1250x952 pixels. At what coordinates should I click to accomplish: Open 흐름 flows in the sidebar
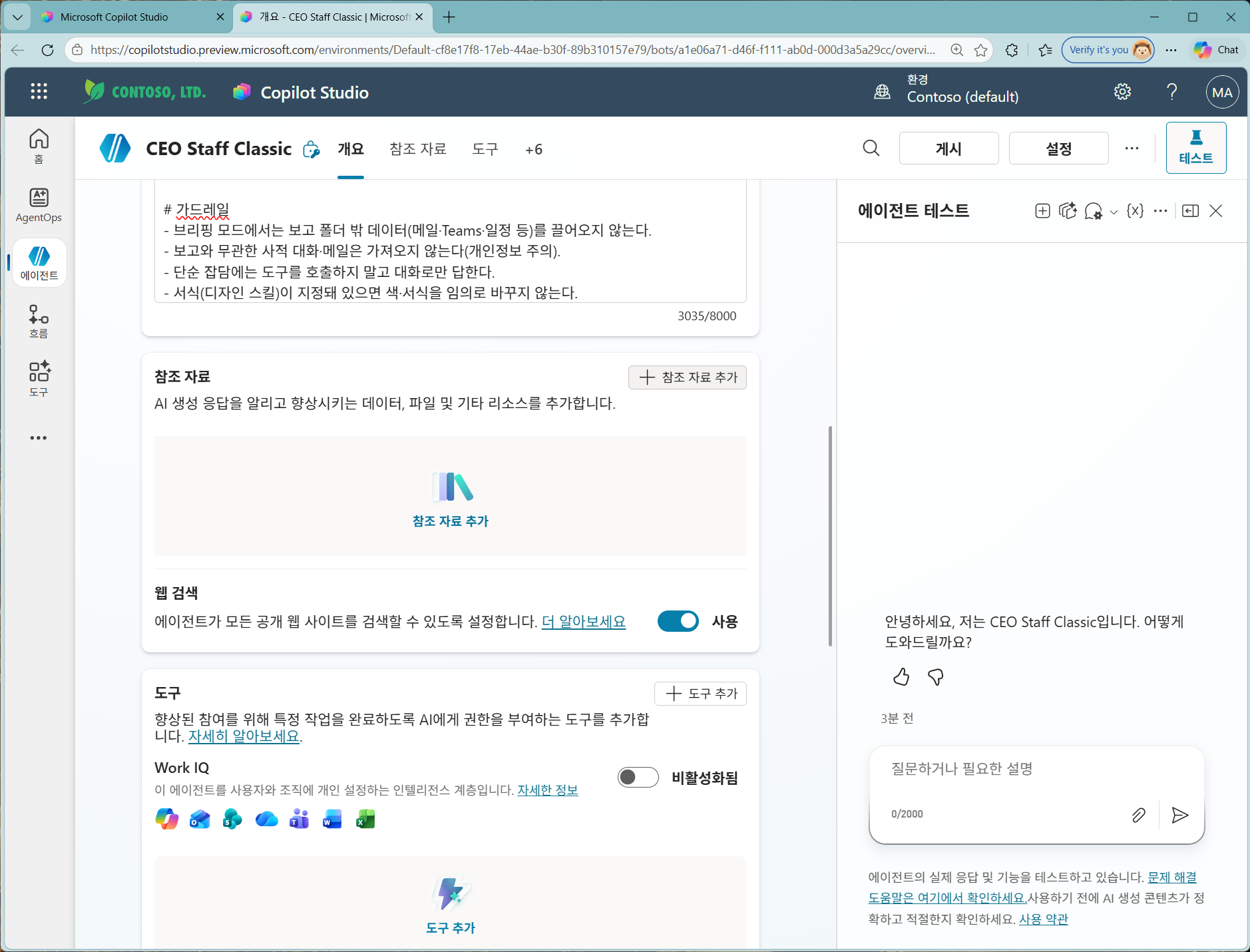point(39,321)
